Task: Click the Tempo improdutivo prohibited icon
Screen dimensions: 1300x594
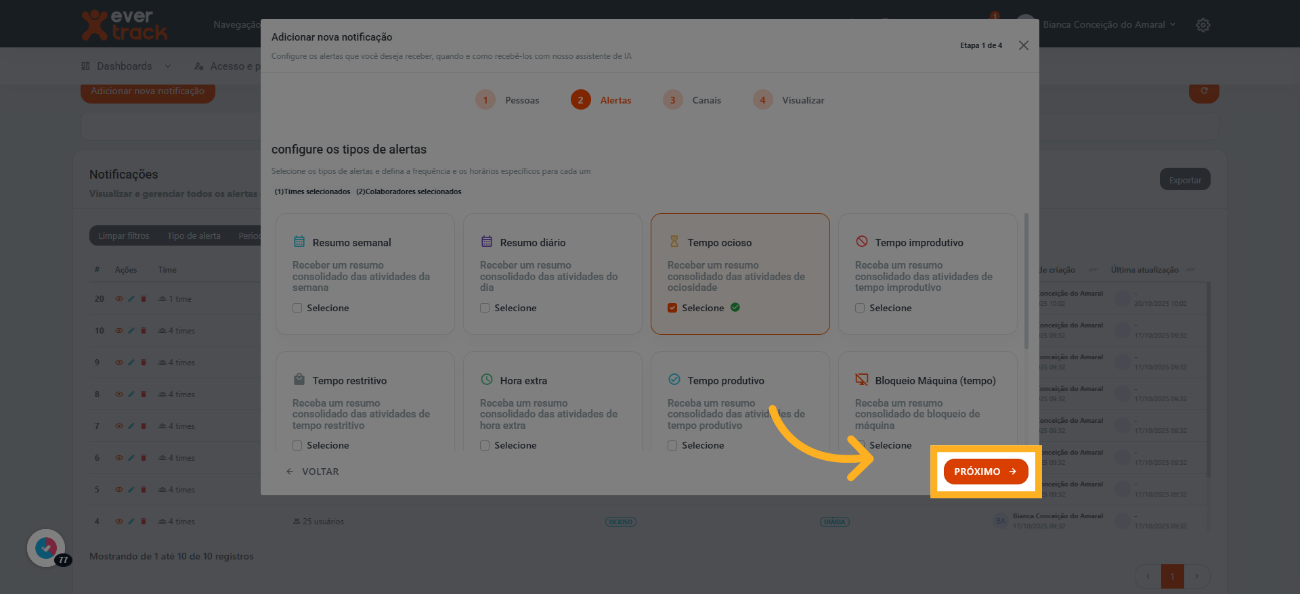Action: click(x=862, y=242)
